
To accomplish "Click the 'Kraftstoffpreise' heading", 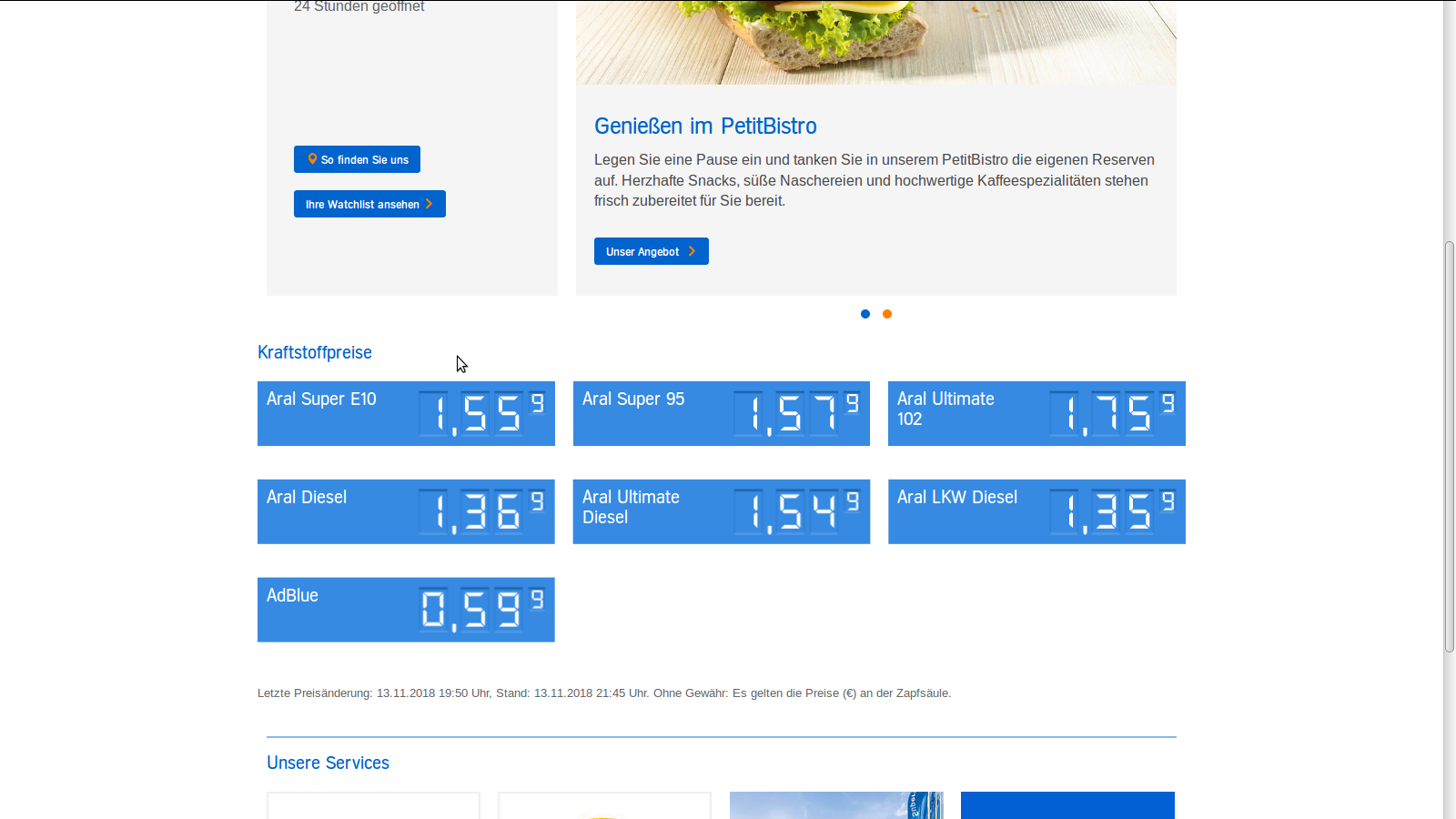I will (315, 352).
